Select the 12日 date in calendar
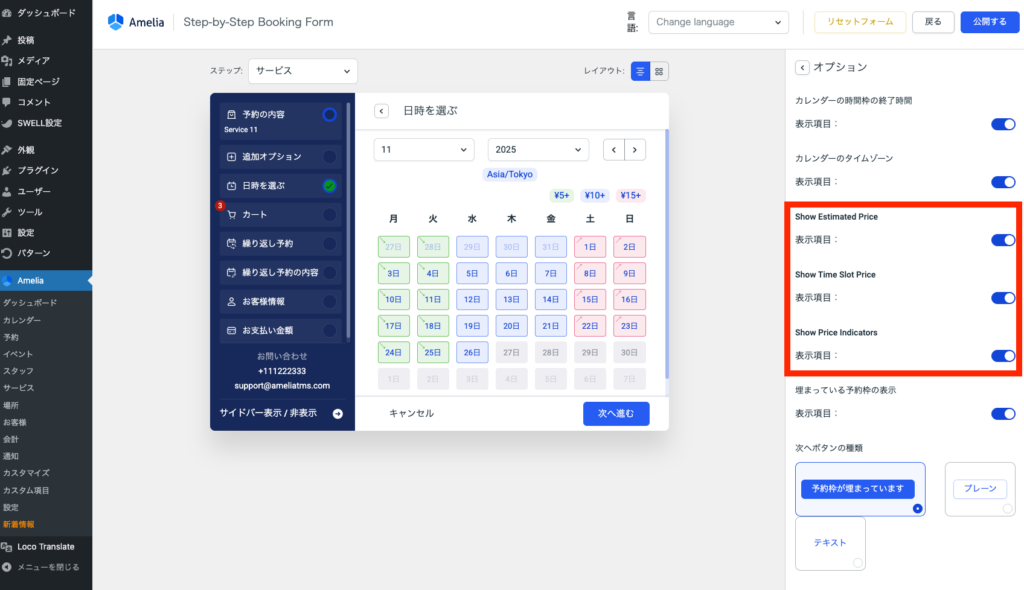This screenshot has width=1024, height=590. [472, 299]
